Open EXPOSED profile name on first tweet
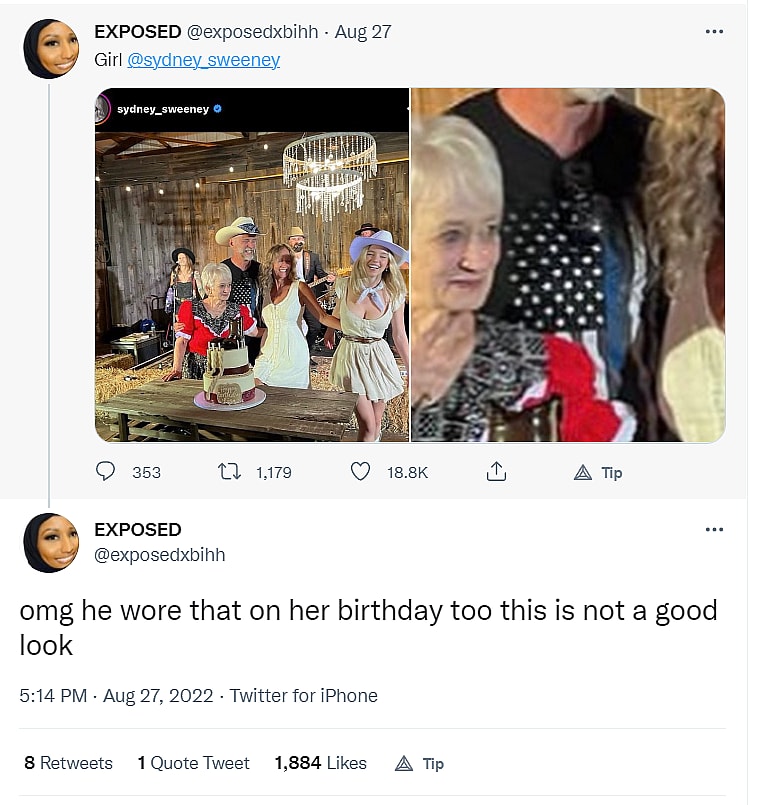The width and height of the screenshot is (757, 805). click(x=137, y=32)
